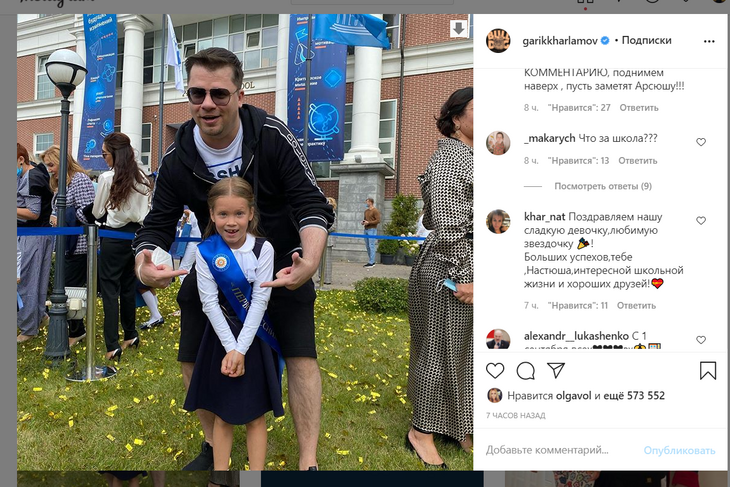Click the download arrow on photo
The height and width of the screenshot is (487, 730).
tap(459, 28)
